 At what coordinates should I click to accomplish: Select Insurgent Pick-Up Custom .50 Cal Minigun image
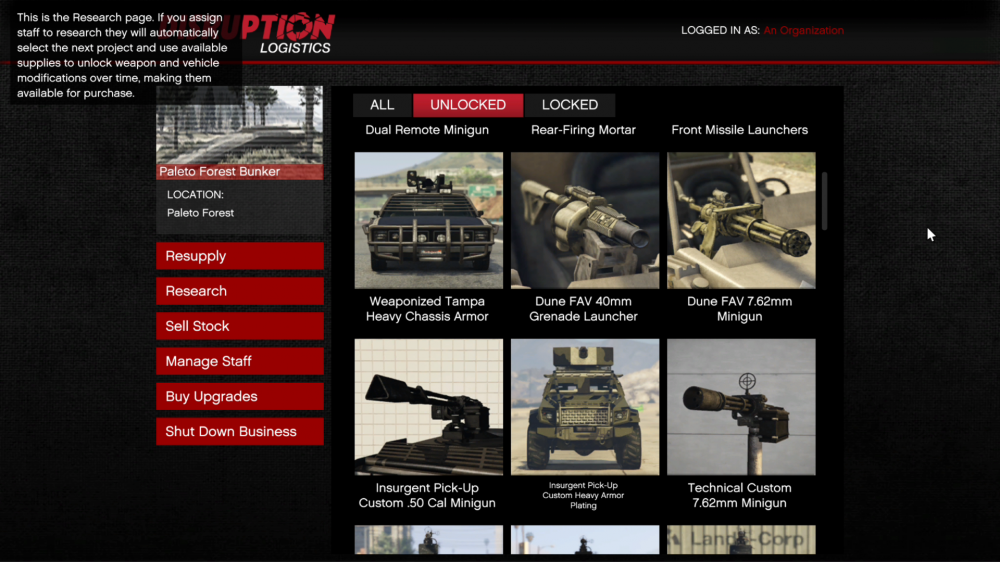coord(429,407)
